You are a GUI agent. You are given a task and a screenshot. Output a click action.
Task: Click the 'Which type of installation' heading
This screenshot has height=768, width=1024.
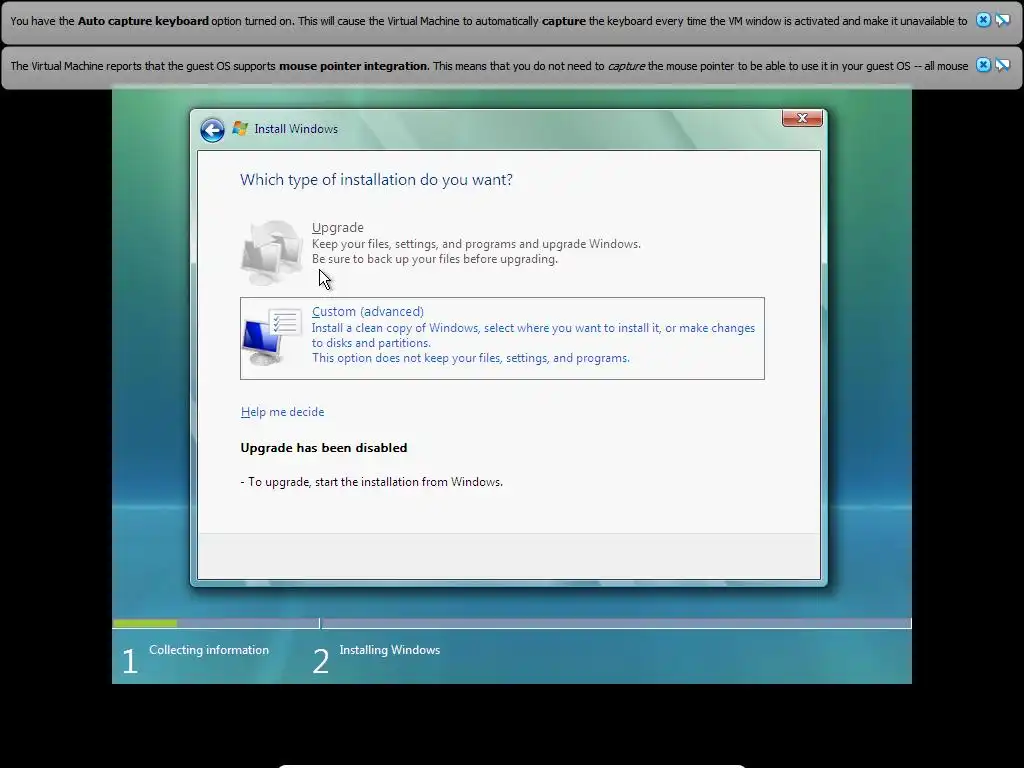tap(376, 180)
